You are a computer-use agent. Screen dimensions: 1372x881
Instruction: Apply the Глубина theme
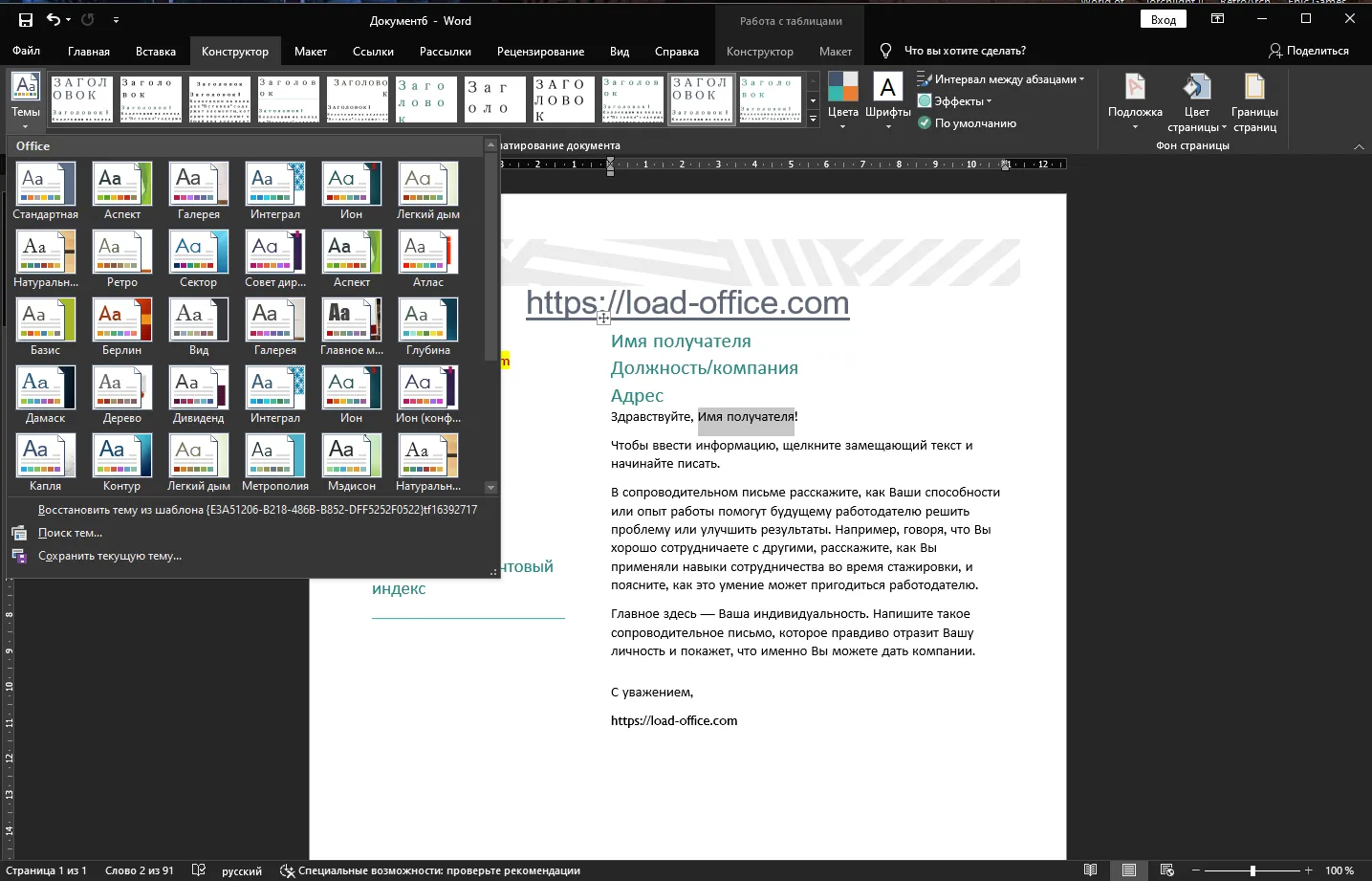coord(428,326)
